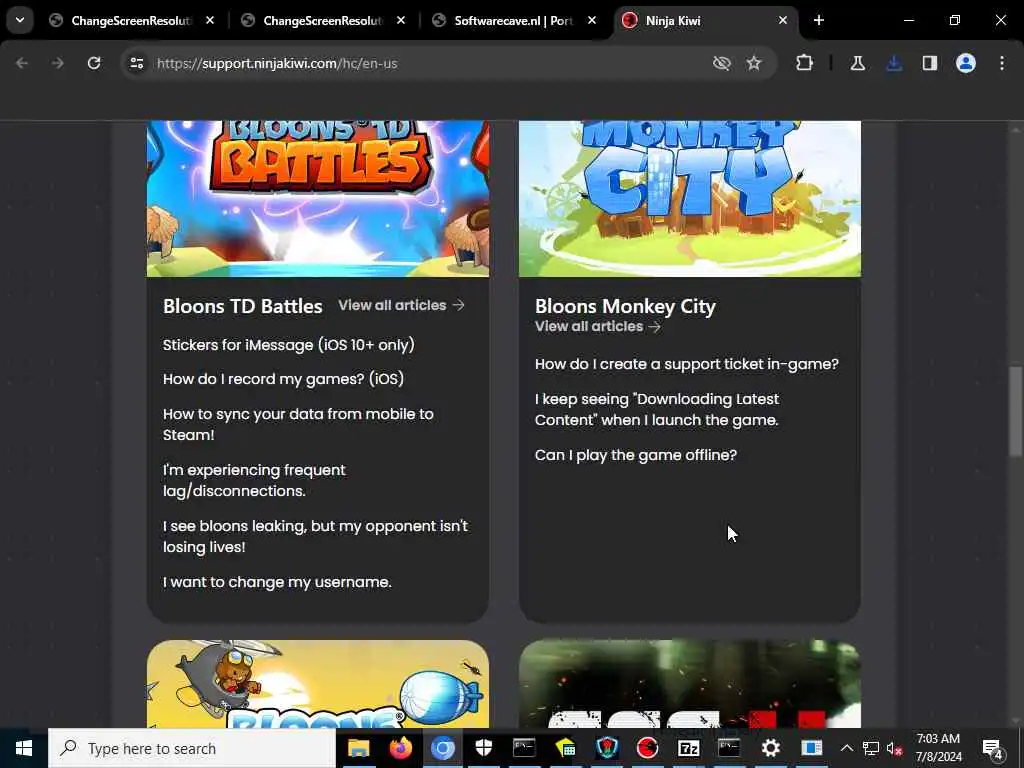Open 'I see bloons leaking' article
Image resolution: width=1024 pixels, height=768 pixels.
click(x=315, y=537)
